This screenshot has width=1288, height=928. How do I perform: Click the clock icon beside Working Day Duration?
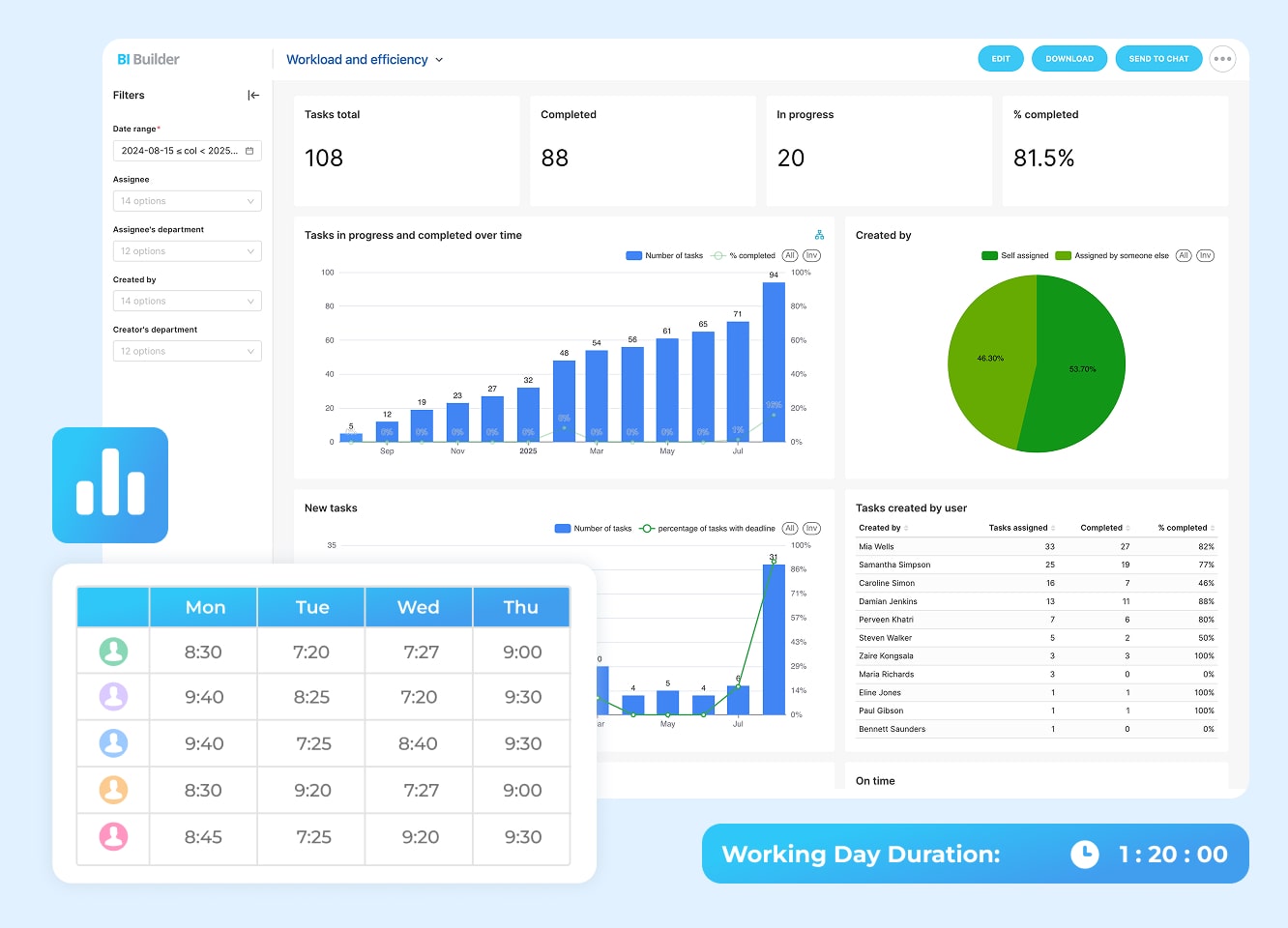(1084, 854)
